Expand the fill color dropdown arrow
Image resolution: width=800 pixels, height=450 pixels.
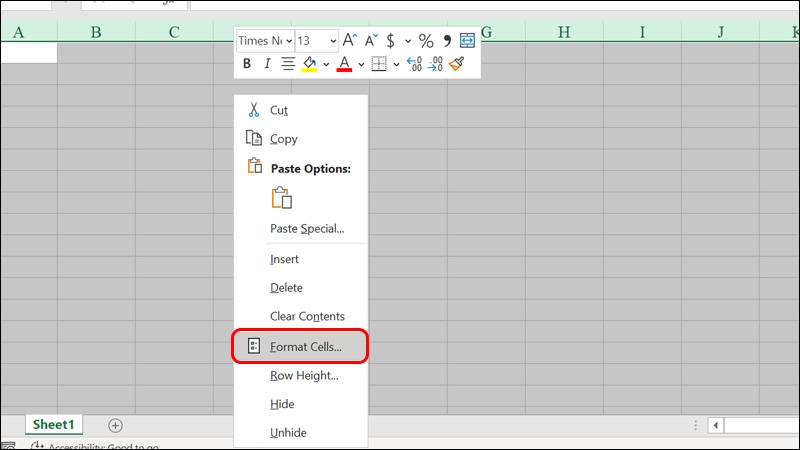click(326, 64)
